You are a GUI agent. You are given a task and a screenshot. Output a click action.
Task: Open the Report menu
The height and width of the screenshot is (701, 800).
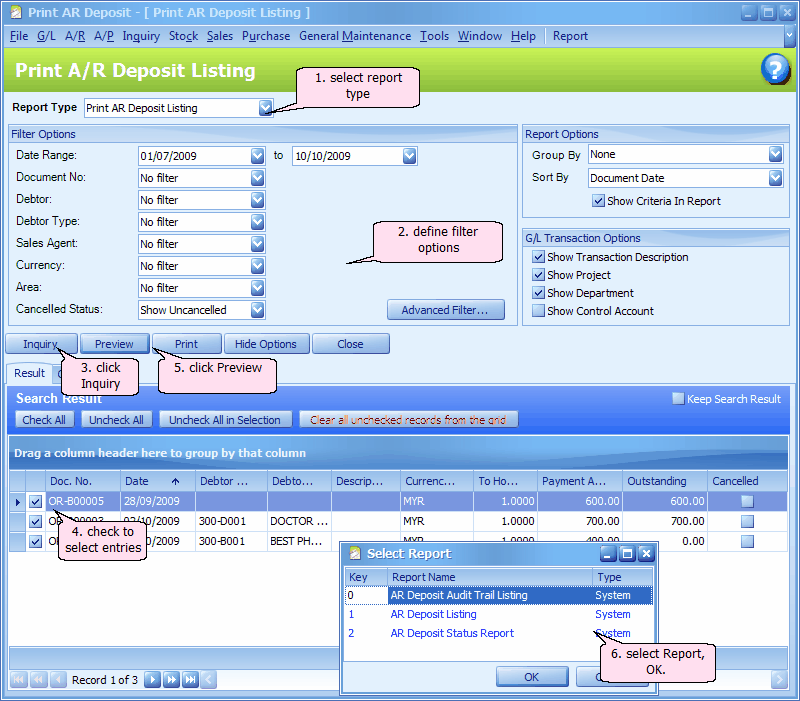point(570,36)
